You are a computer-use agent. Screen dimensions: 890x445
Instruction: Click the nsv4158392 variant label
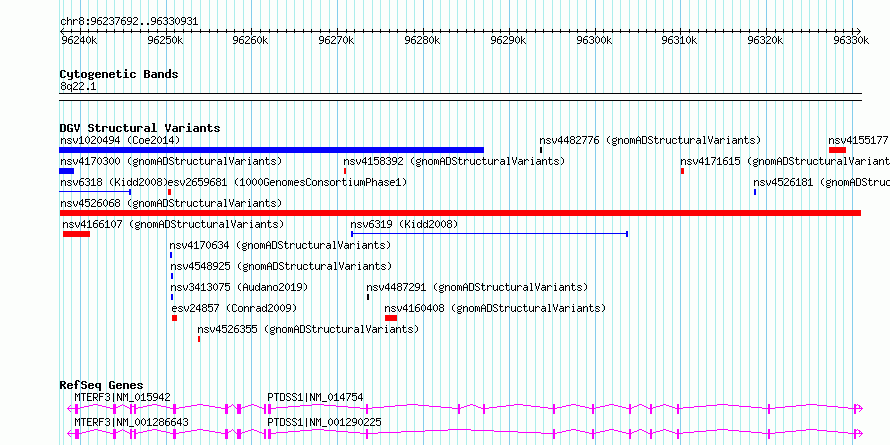click(x=454, y=161)
